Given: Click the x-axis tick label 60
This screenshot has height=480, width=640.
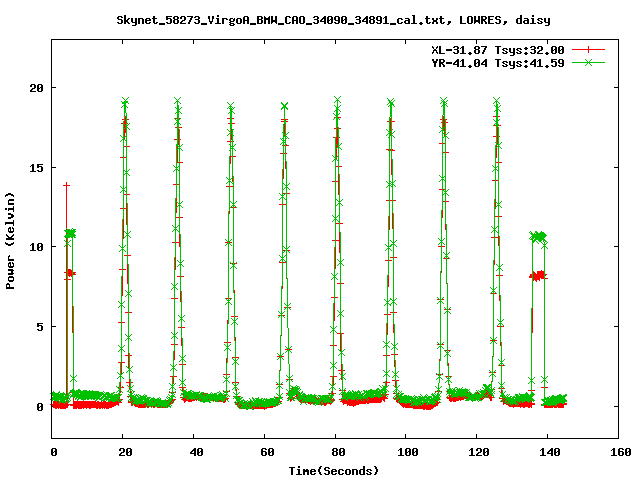Looking at the screenshot, I should pyautogui.click(x=267, y=452).
